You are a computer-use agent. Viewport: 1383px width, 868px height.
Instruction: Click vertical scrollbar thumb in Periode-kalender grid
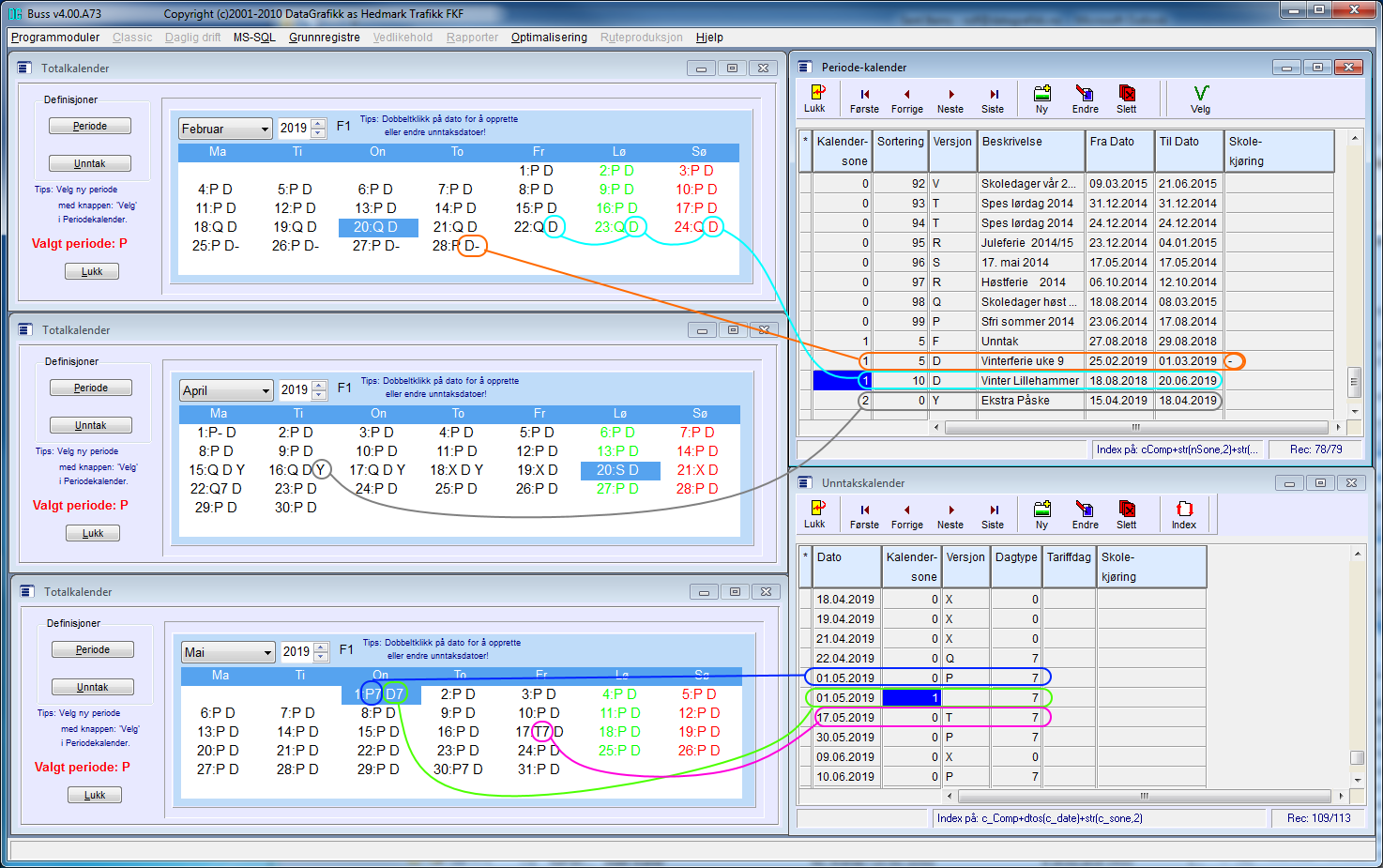tap(1354, 381)
